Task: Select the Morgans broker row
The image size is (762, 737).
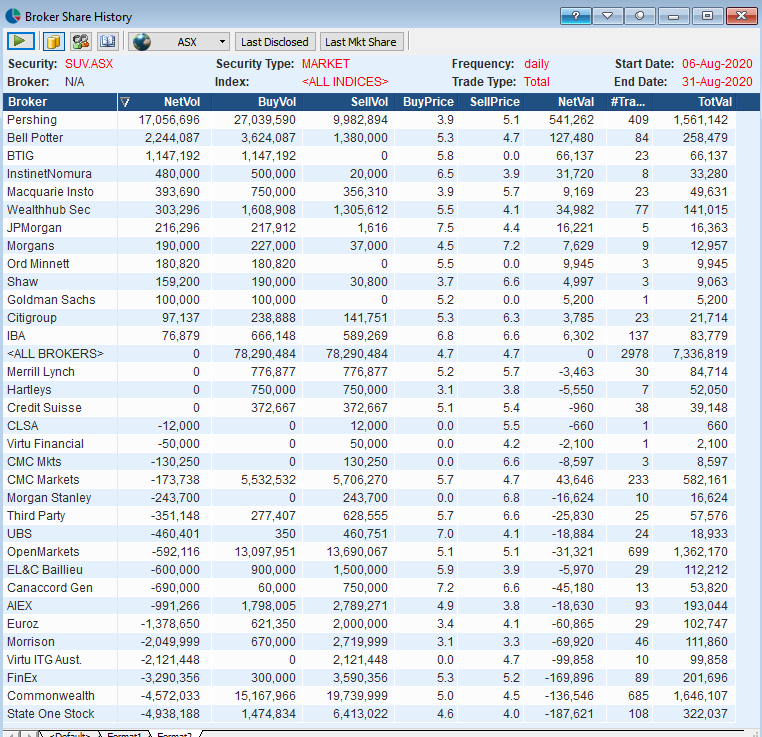Action: point(369,246)
